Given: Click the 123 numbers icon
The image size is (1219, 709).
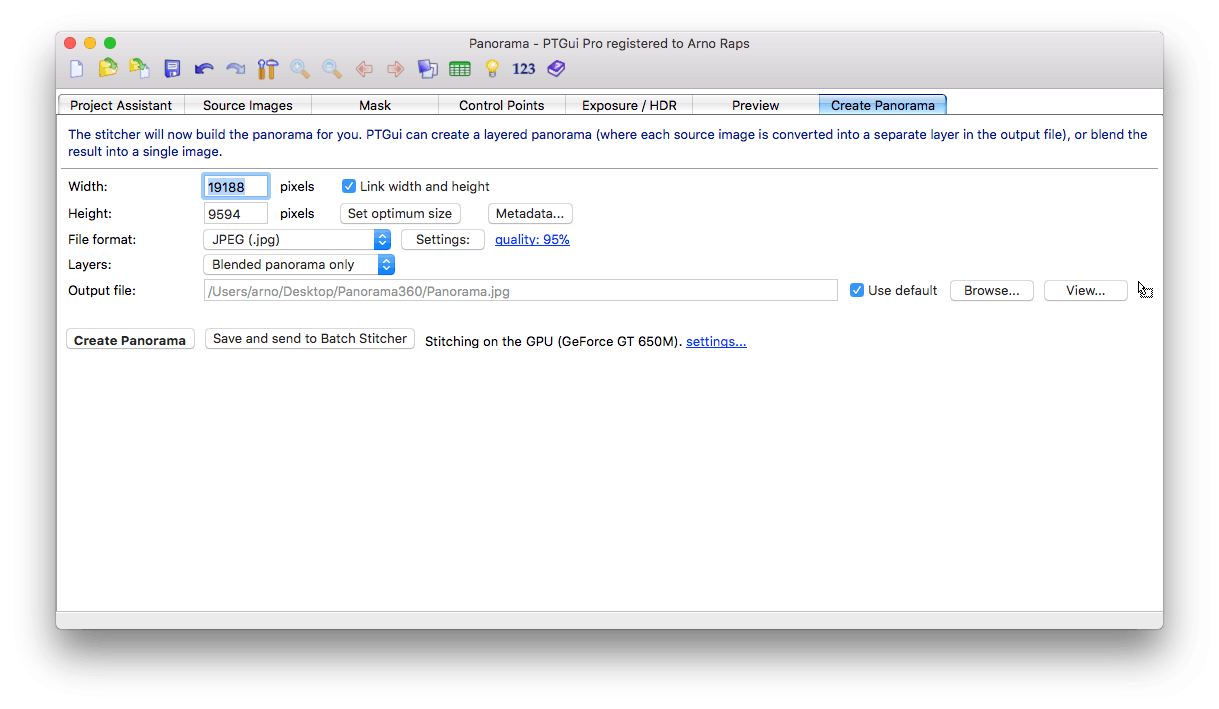Looking at the screenshot, I should 524,69.
